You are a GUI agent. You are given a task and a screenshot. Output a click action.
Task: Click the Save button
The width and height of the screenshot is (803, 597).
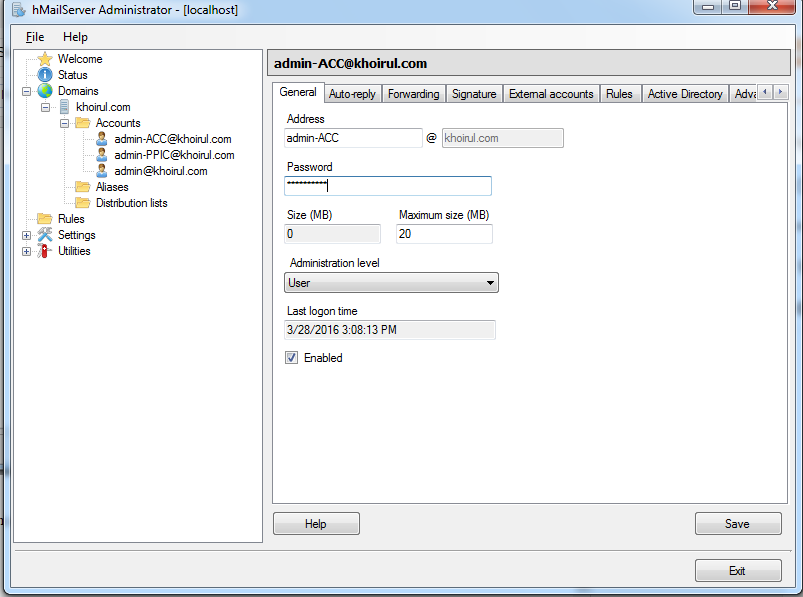pyautogui.click(x=738, y=524)
